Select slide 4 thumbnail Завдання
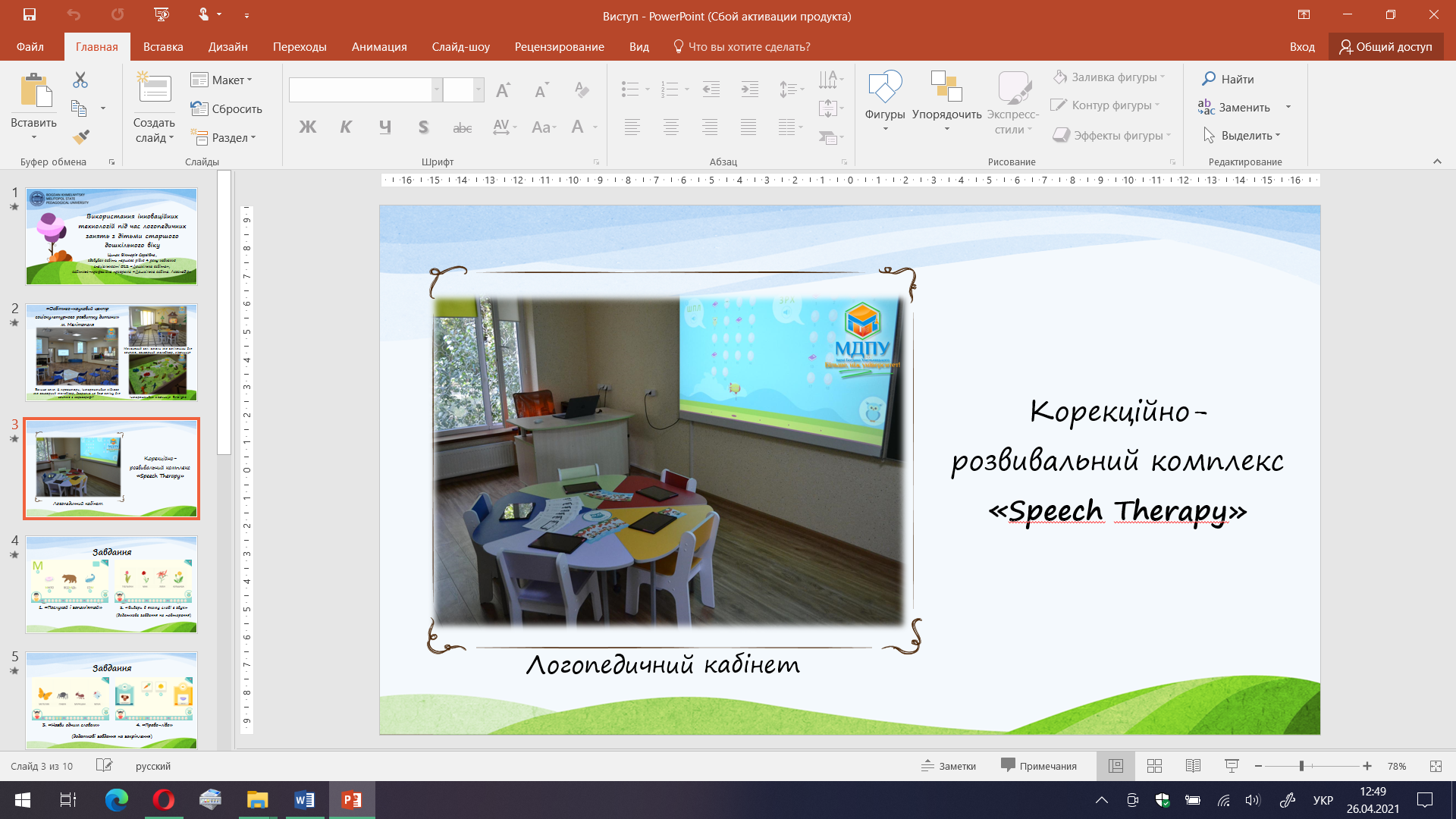 (x=111, y=584)
